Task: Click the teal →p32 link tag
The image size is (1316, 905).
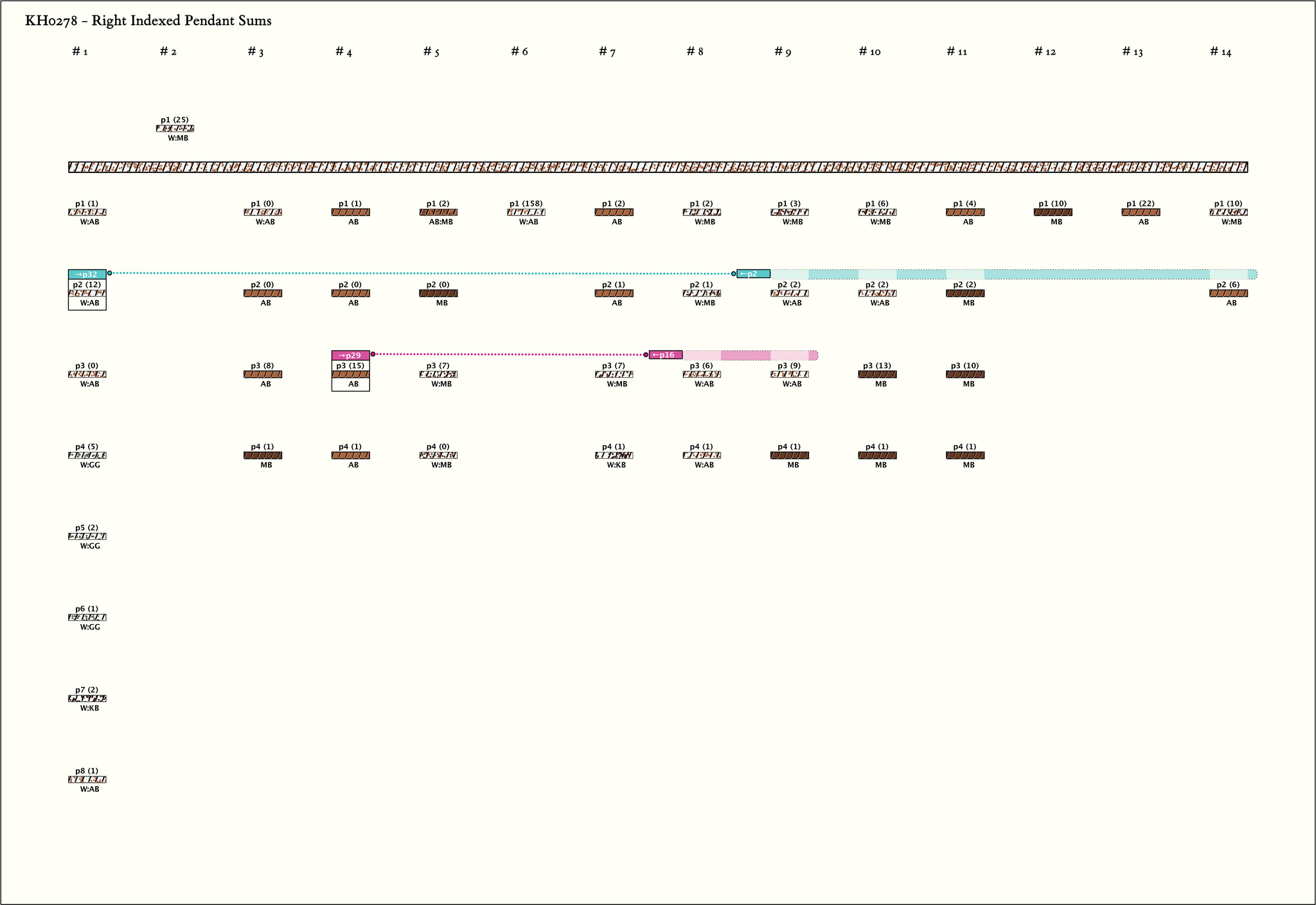Action: tap(87, 274)
